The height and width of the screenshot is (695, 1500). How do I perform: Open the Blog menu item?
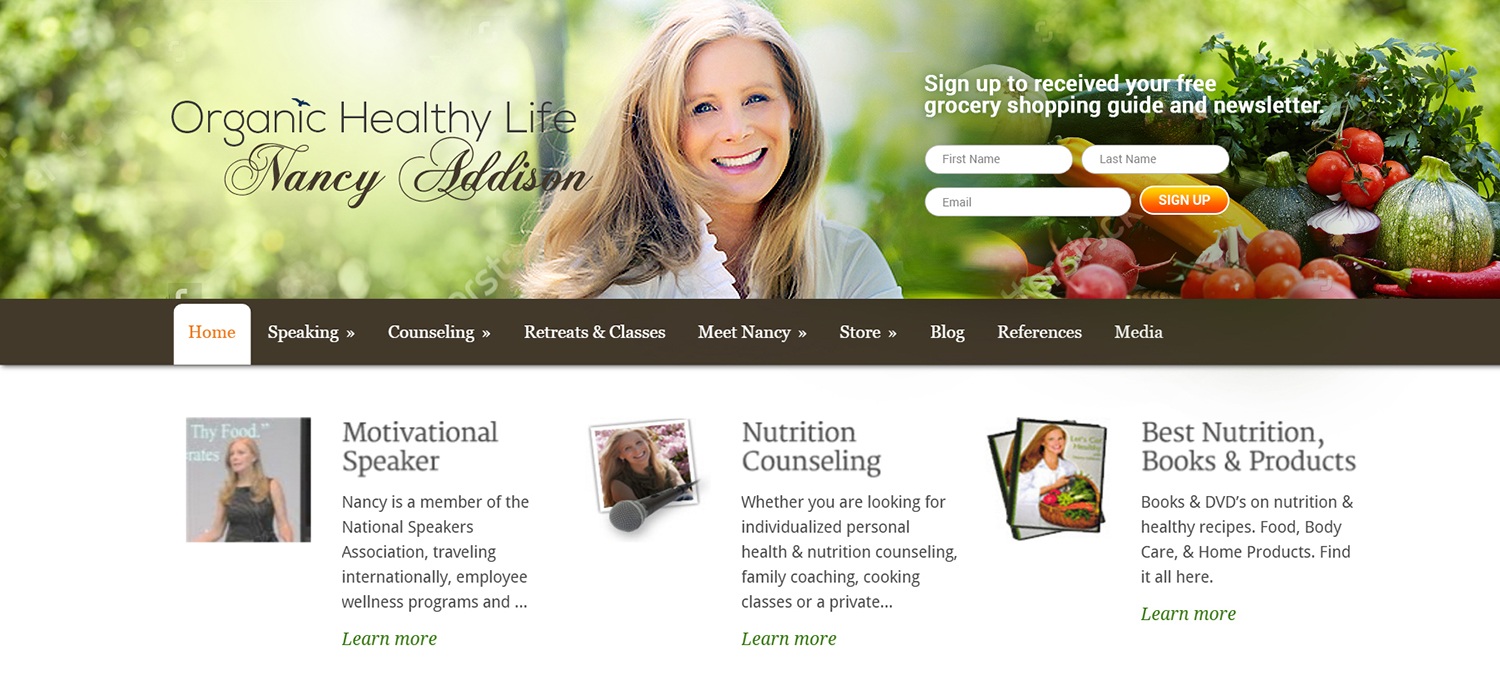tap(947, 332)
